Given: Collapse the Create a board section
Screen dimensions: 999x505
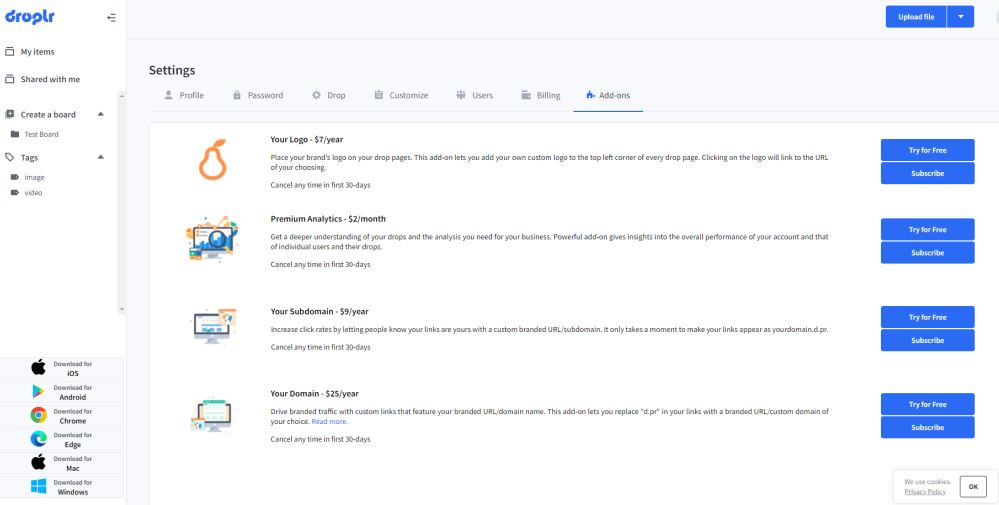Looking at the screenshot, I should coord(101,115).
